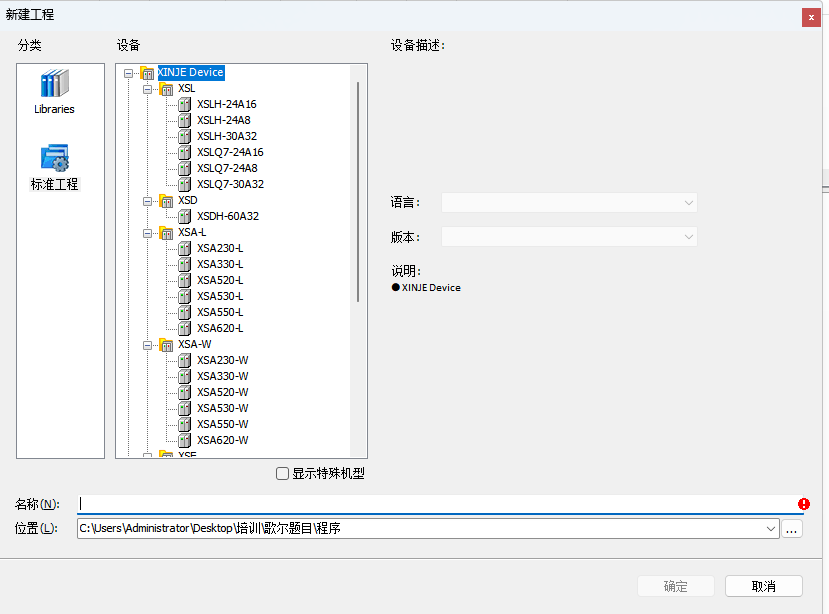Collapse the XSD tree branch
829x614 pixels.
tap(148, 201)
